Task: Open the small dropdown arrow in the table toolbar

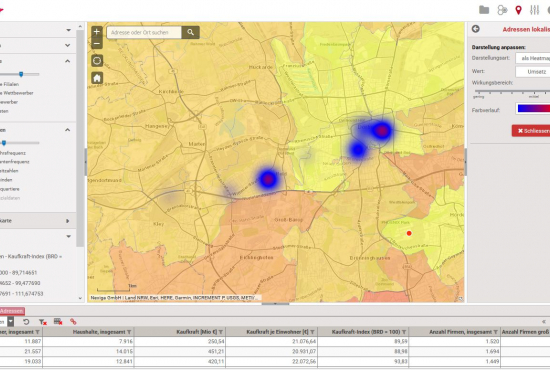Action: [11, 322]
